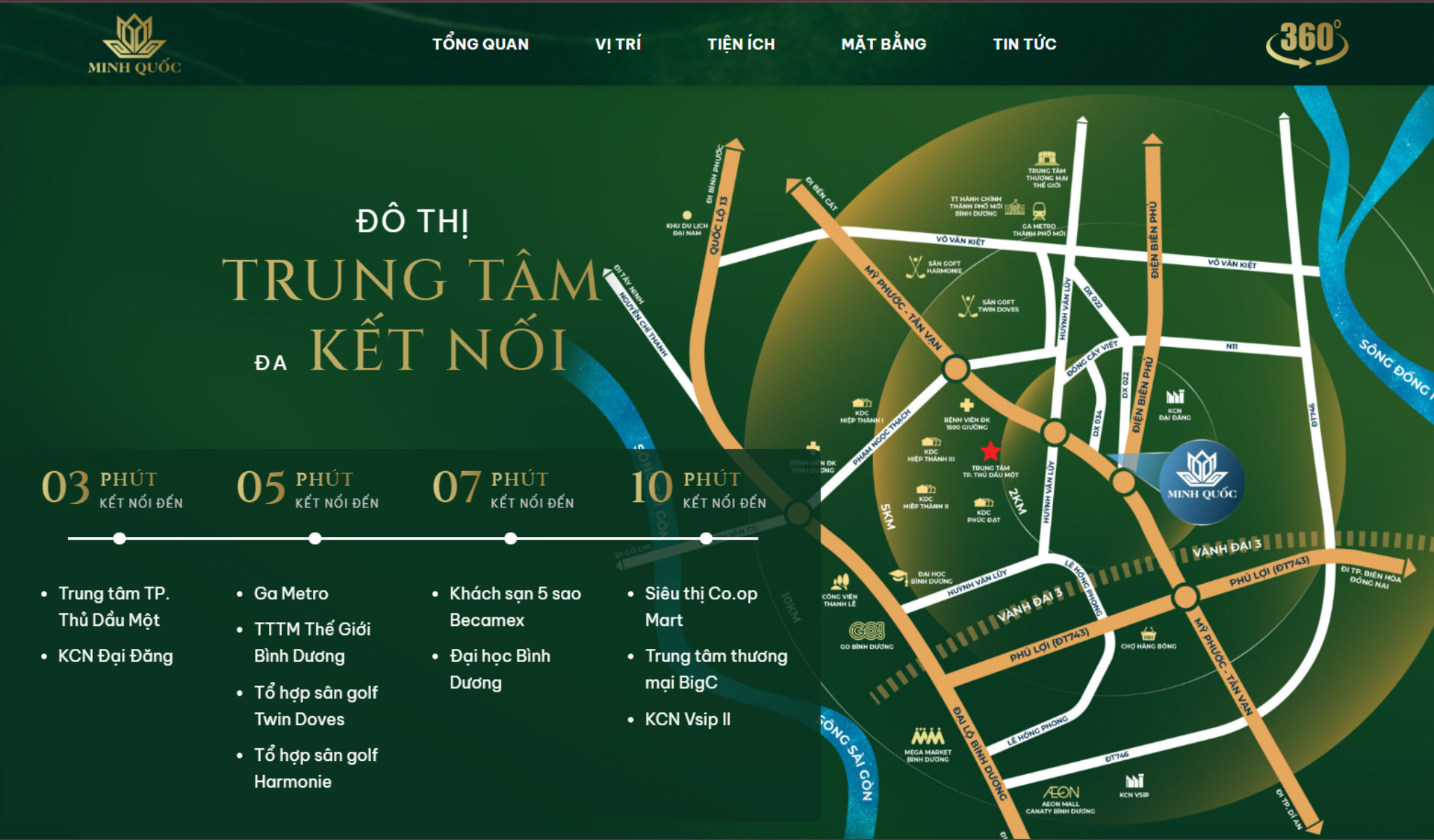Select the 03 phút timeline dot

point(120,538)
